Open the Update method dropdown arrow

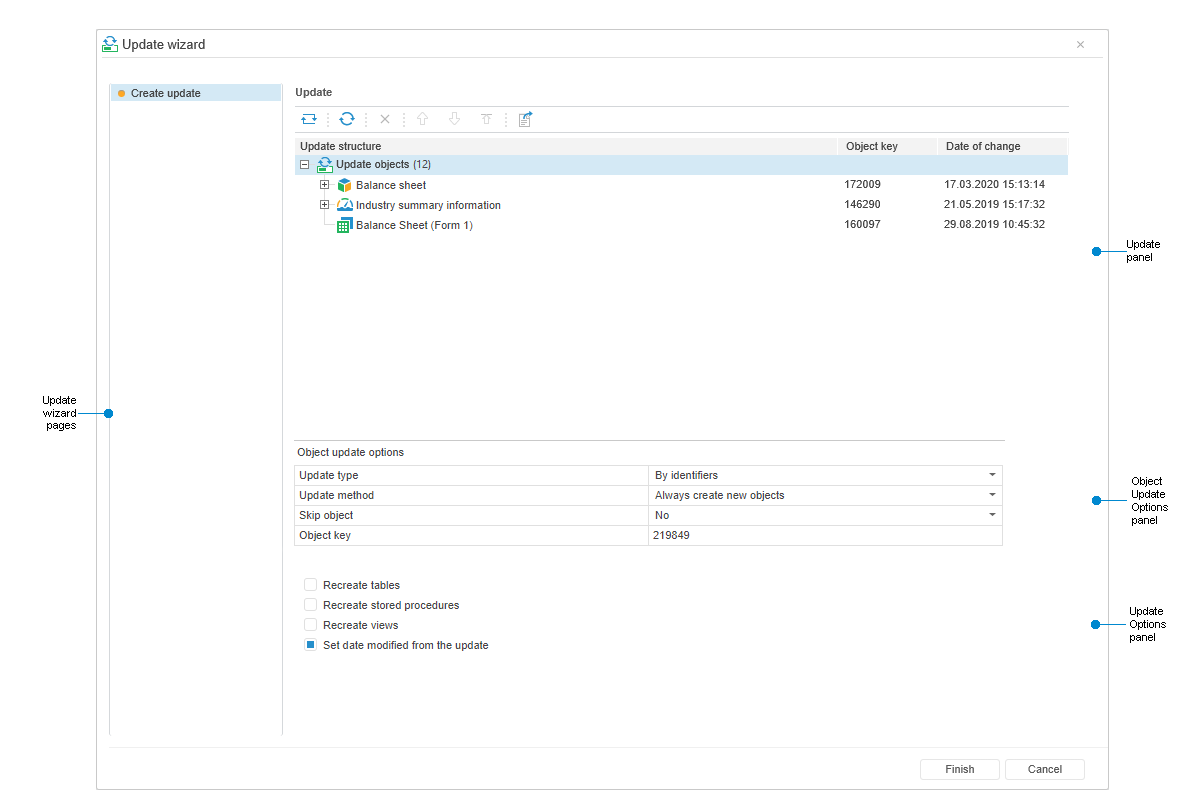click(992, 495)
